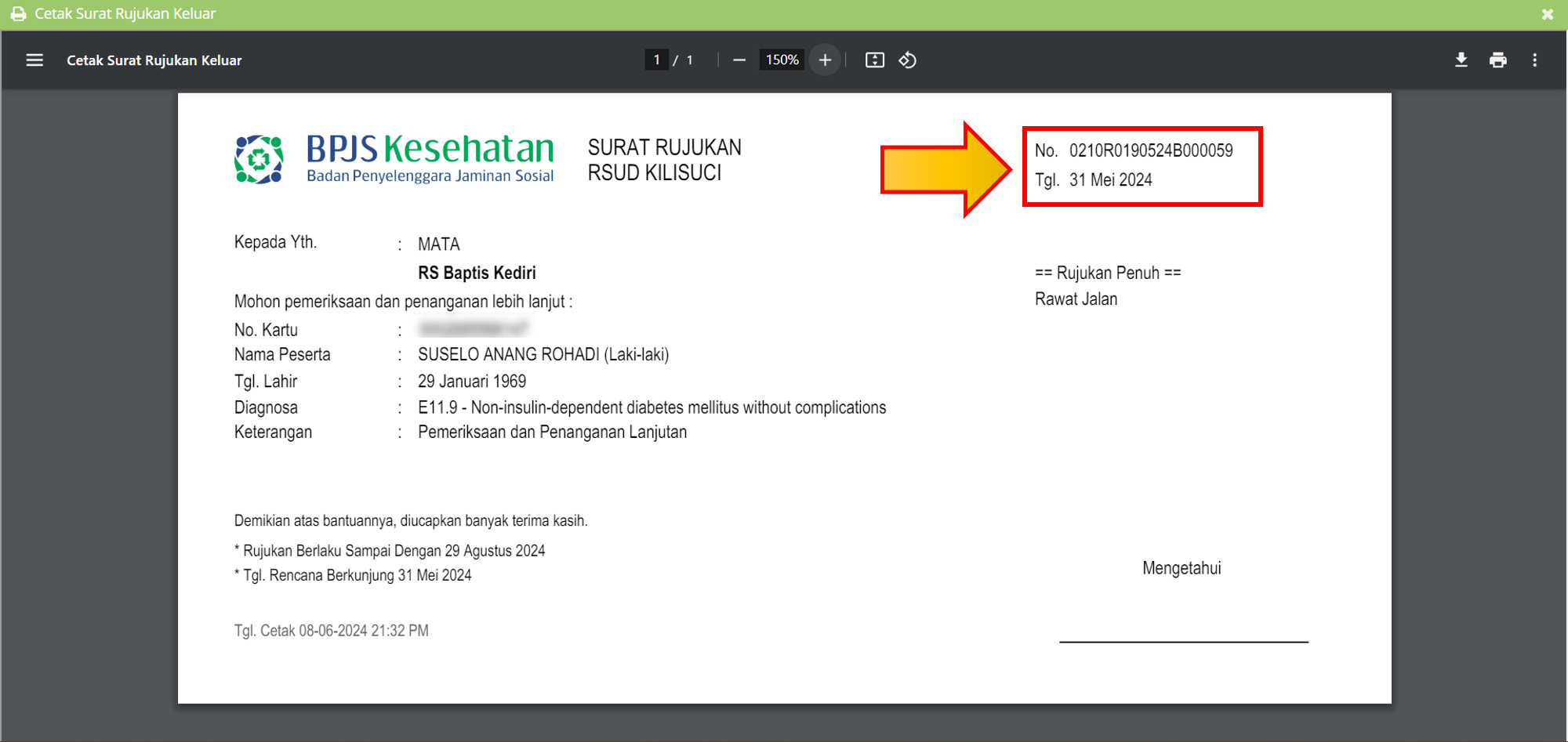The height and width of the screenshot is (742, 1568).
Task: Click Tgl. Rencana Berkunjung 31 Mei 2024 line
Action: click(353, 575)
